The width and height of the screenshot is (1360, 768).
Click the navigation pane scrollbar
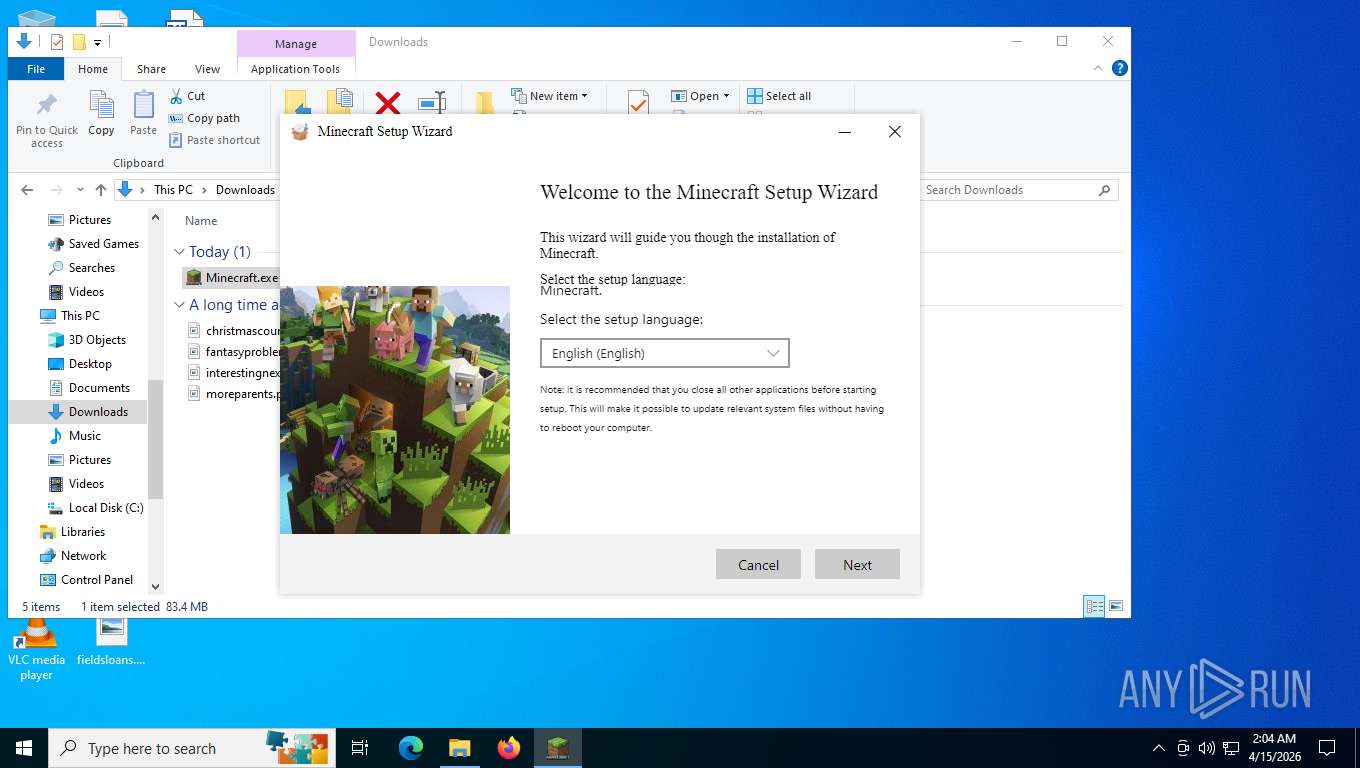pos(155,438)
